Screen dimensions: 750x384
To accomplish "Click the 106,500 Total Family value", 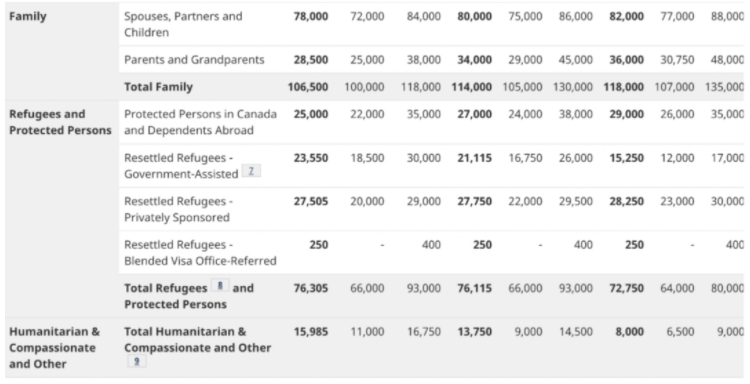I will tap(308, 87).
